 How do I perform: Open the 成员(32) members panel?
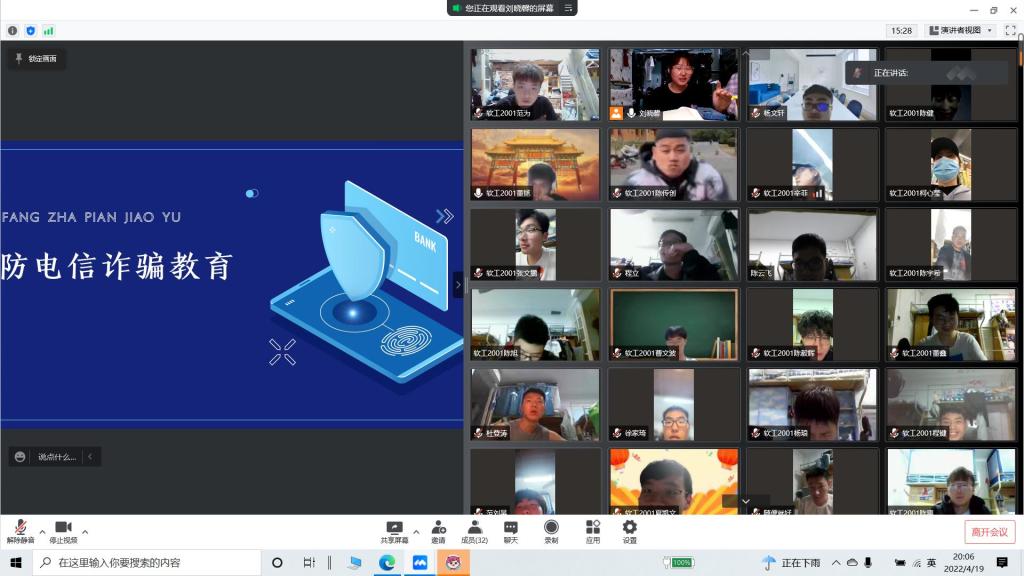coord(474,531)
